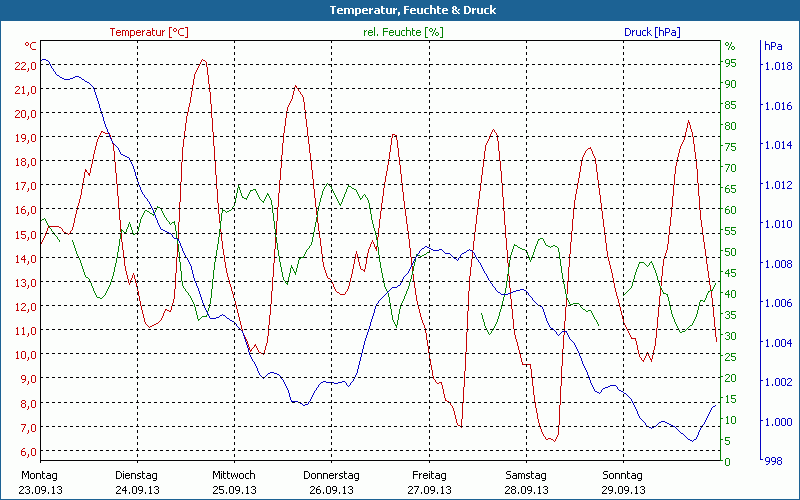The width and height of the screenshot is (800, 500).
Task: Select the Sonntag day label
Action: click(623, 475)
